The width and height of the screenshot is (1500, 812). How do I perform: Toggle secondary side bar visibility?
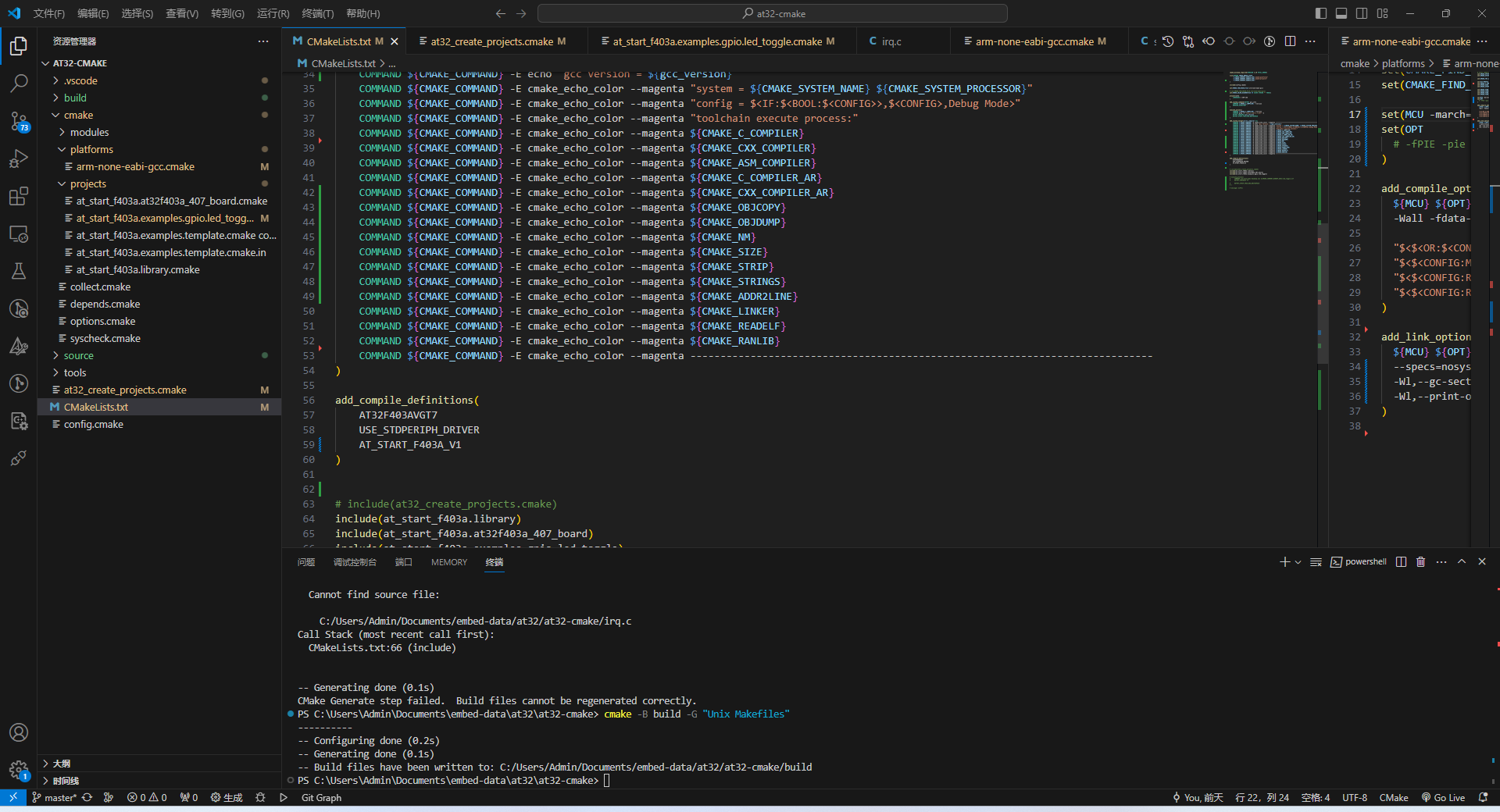(x=1362, y=13)
